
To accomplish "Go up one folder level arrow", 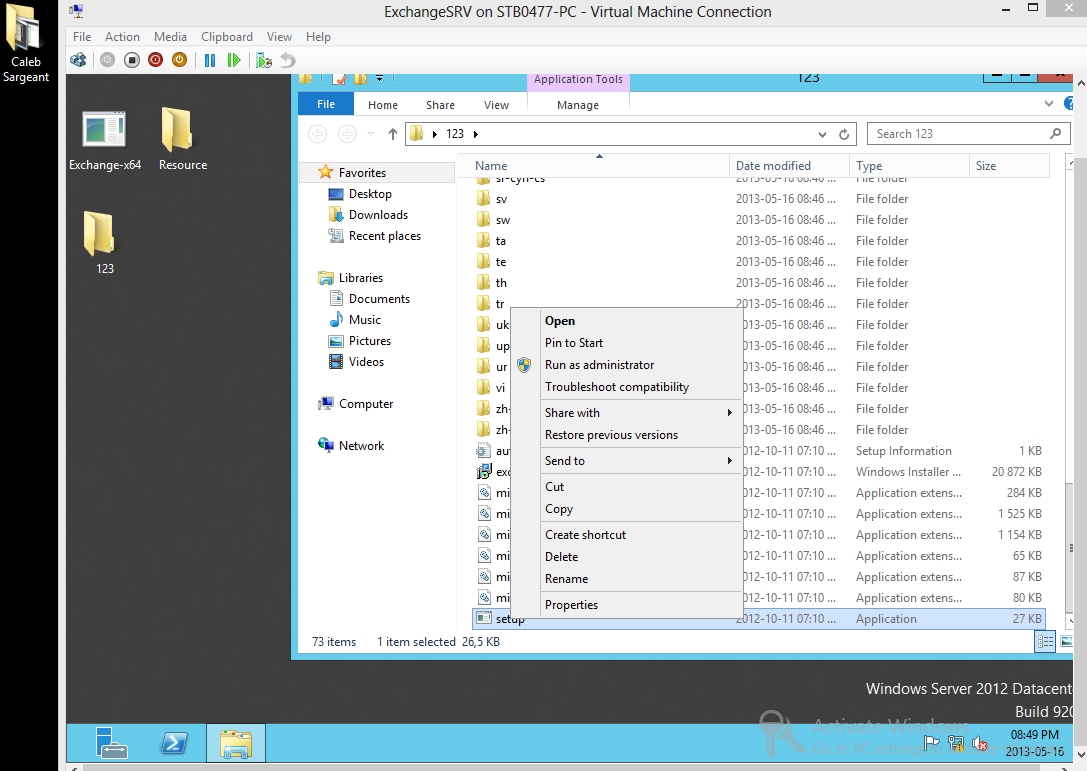I will click(393, 134).
